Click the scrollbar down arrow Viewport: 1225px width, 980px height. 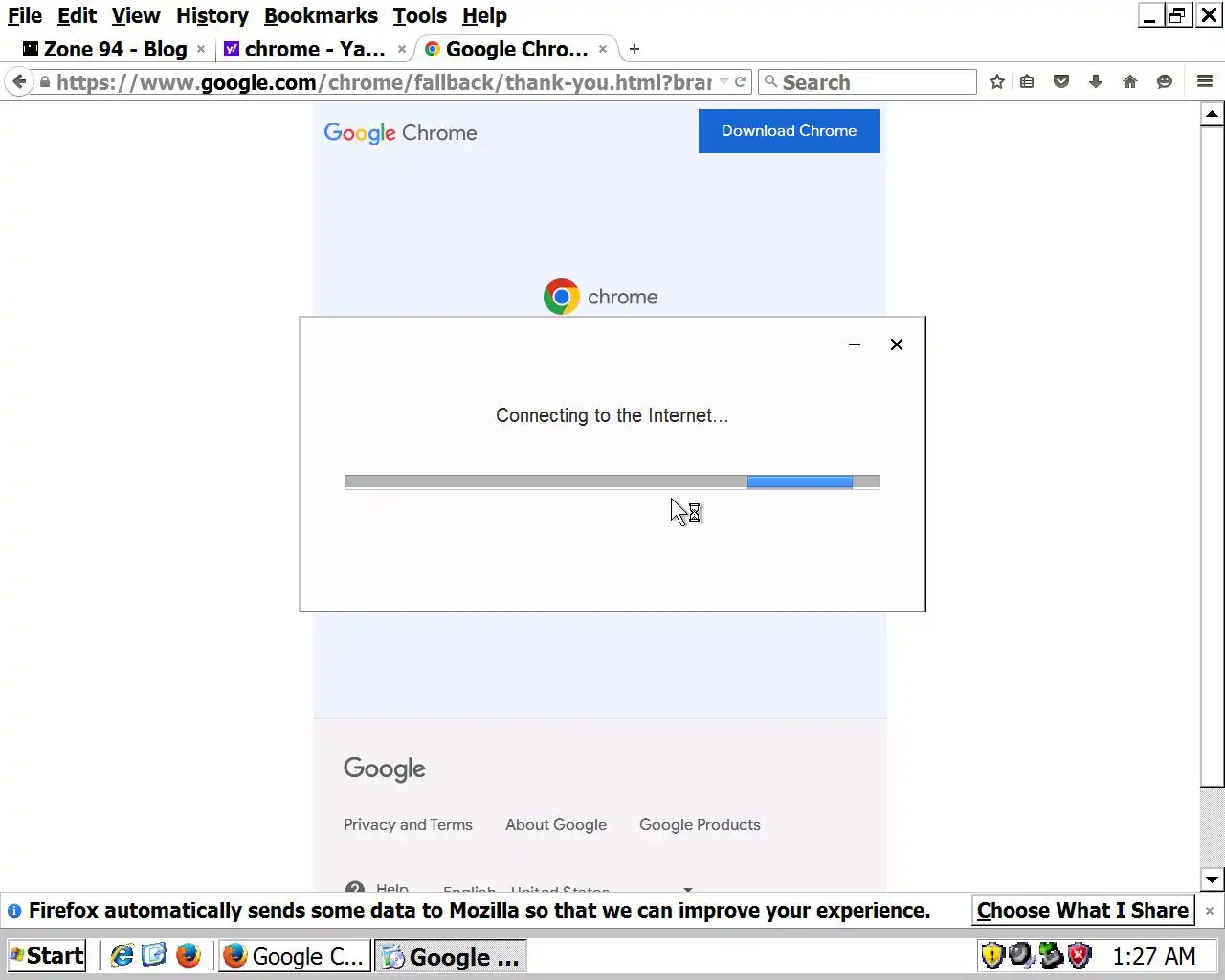point(1212,880)
